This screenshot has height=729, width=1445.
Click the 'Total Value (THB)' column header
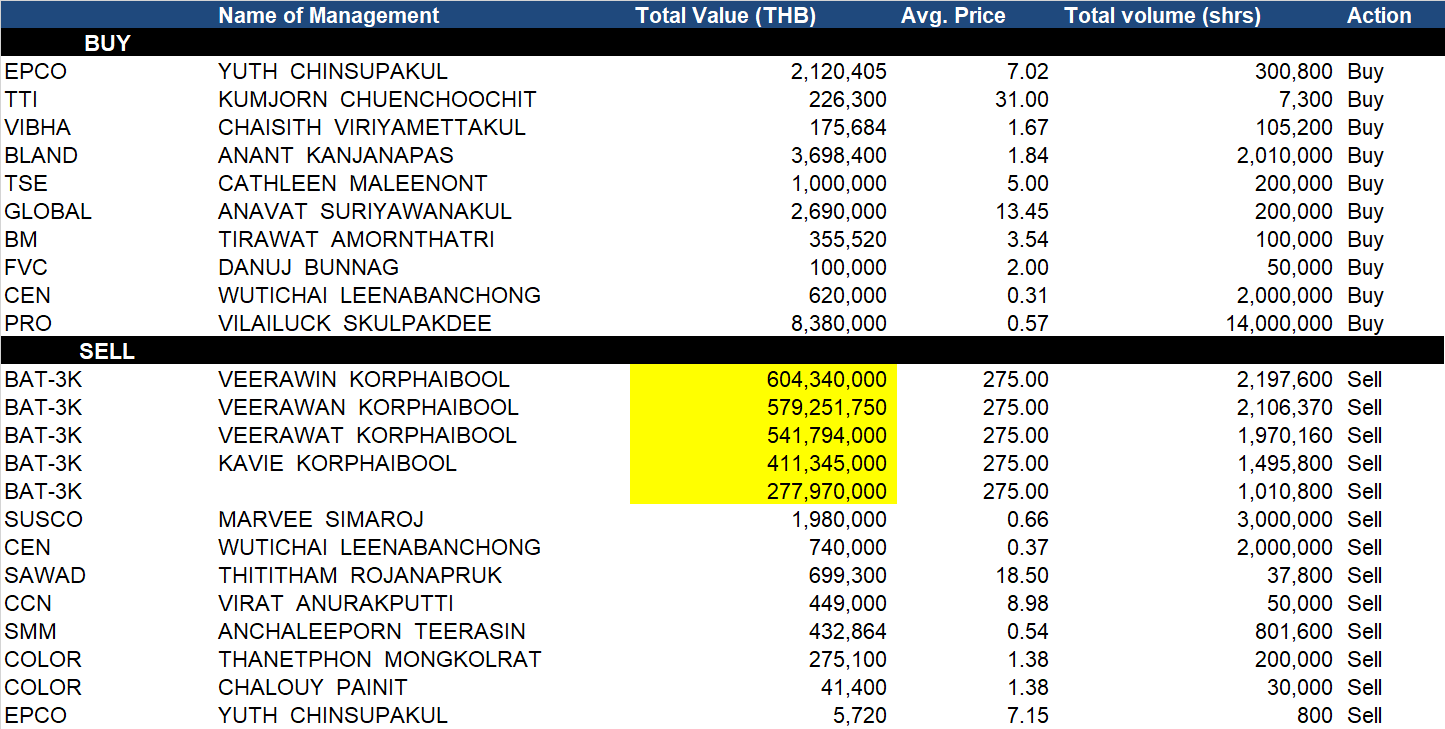click(x=726, y=16)
